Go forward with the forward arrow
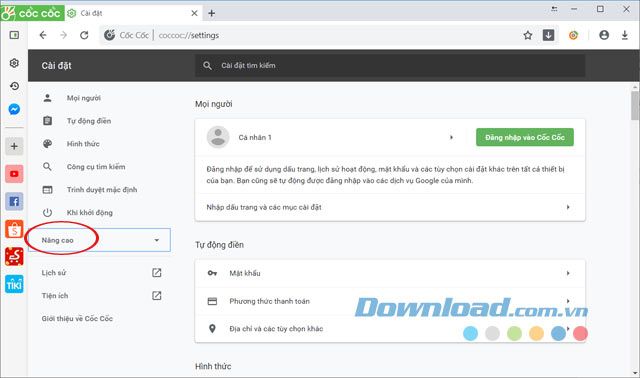 pos(63,35)
